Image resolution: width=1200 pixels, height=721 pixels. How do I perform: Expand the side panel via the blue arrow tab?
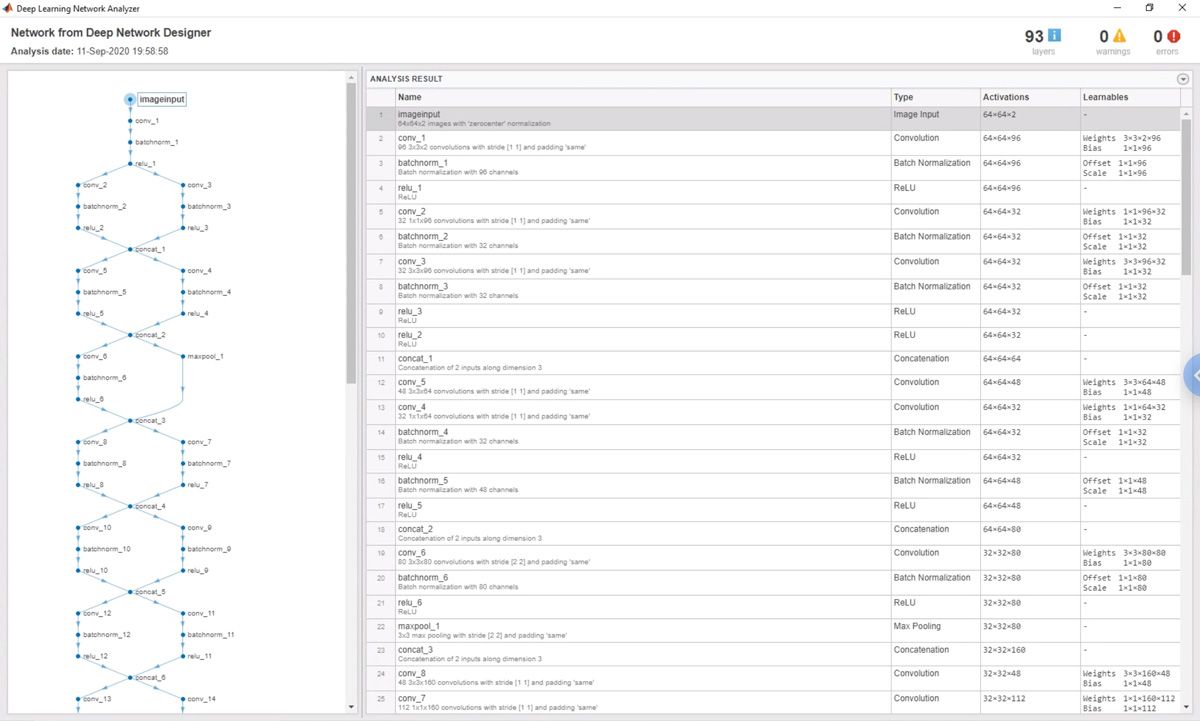tap(1193, 375)
